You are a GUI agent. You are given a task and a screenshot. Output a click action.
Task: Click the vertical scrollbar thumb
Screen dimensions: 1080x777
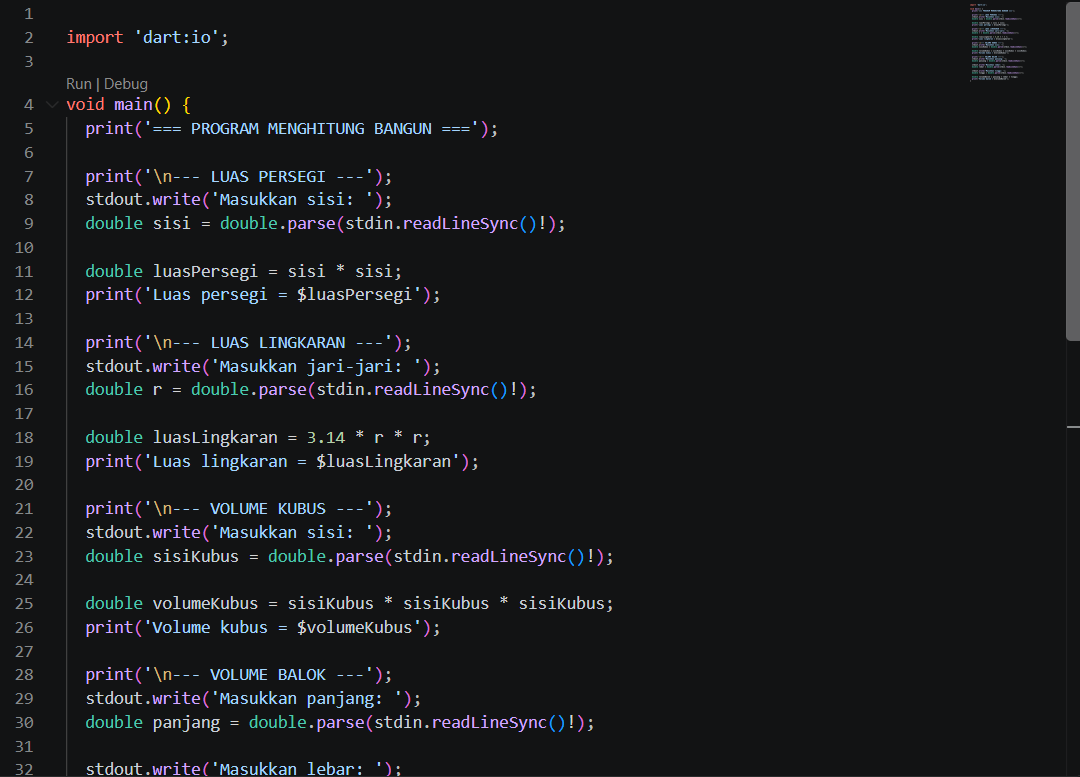[1072, 170]
